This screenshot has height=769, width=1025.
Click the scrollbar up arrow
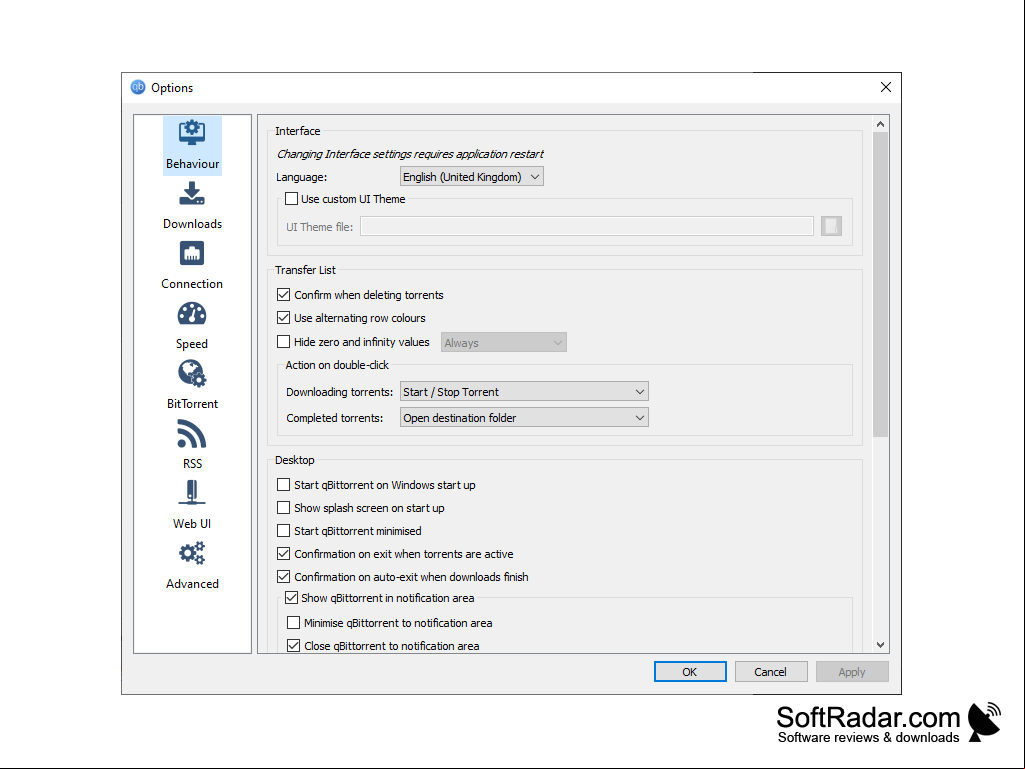(x=881, y=124)
